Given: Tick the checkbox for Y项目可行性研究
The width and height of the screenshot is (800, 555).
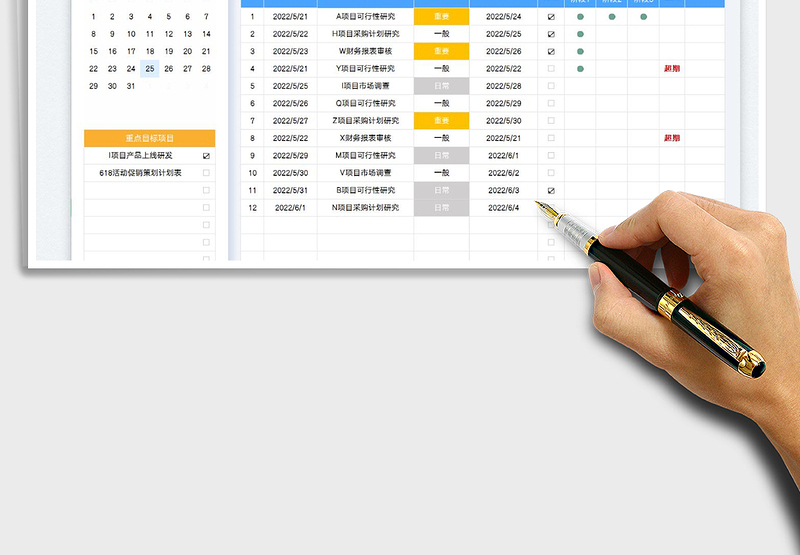Looking at the screenshot, I should click(551, 69).
